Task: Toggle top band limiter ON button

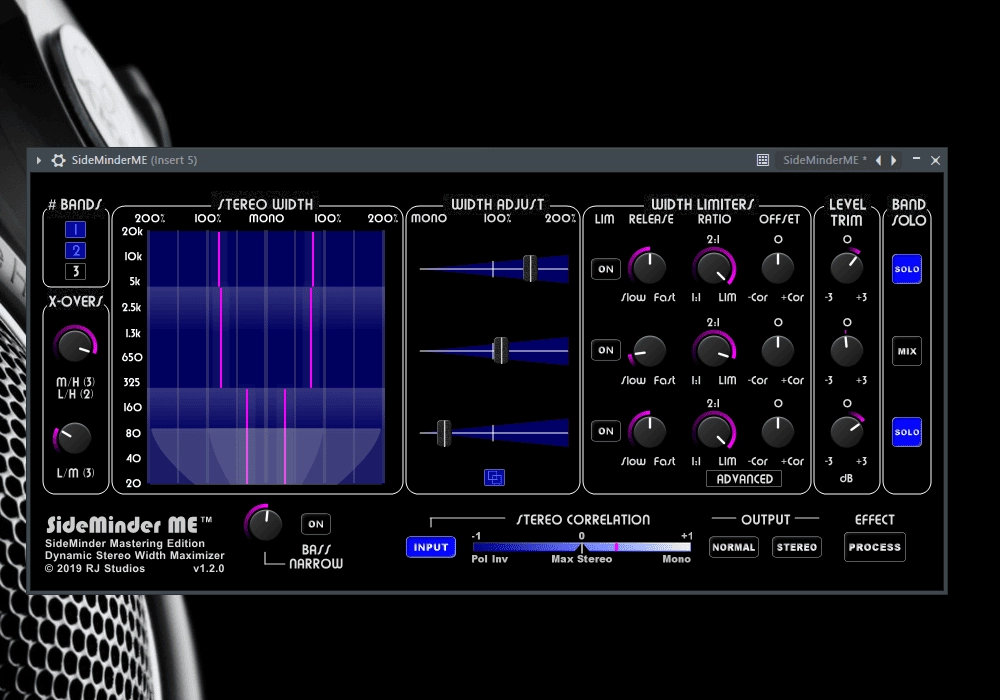Action: (x=606, y=269)
